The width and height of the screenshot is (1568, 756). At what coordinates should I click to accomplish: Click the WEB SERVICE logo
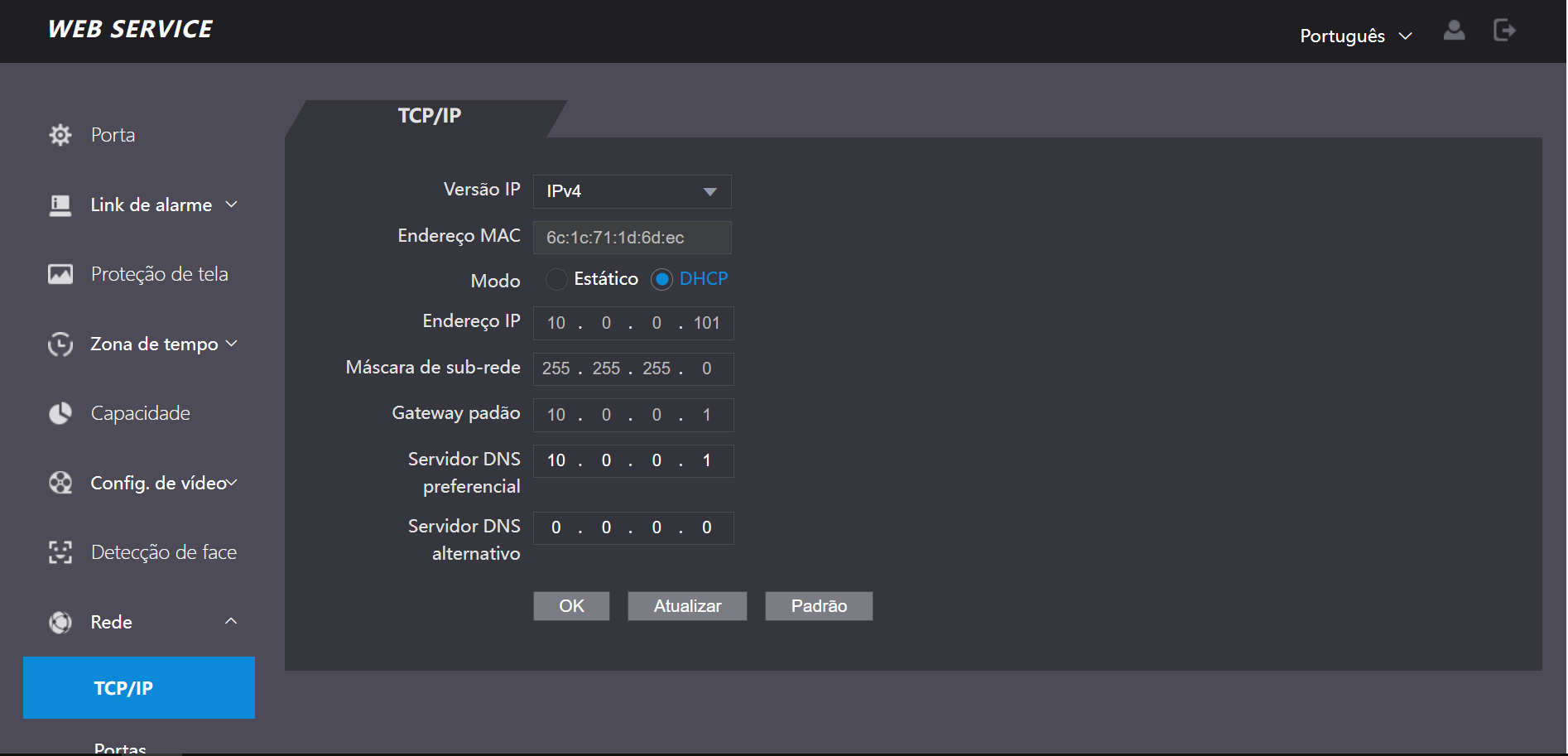[x=130, y=29]
